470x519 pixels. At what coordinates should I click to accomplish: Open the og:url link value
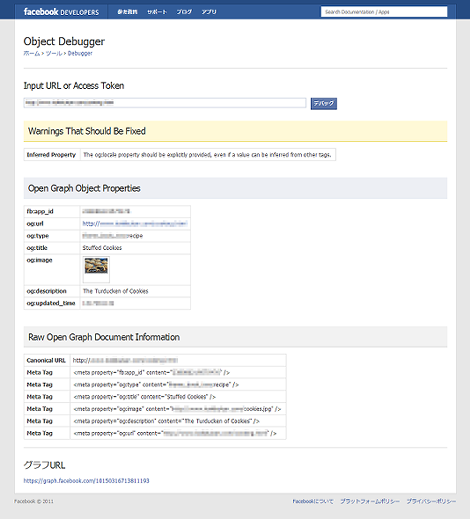pos(135,224)
